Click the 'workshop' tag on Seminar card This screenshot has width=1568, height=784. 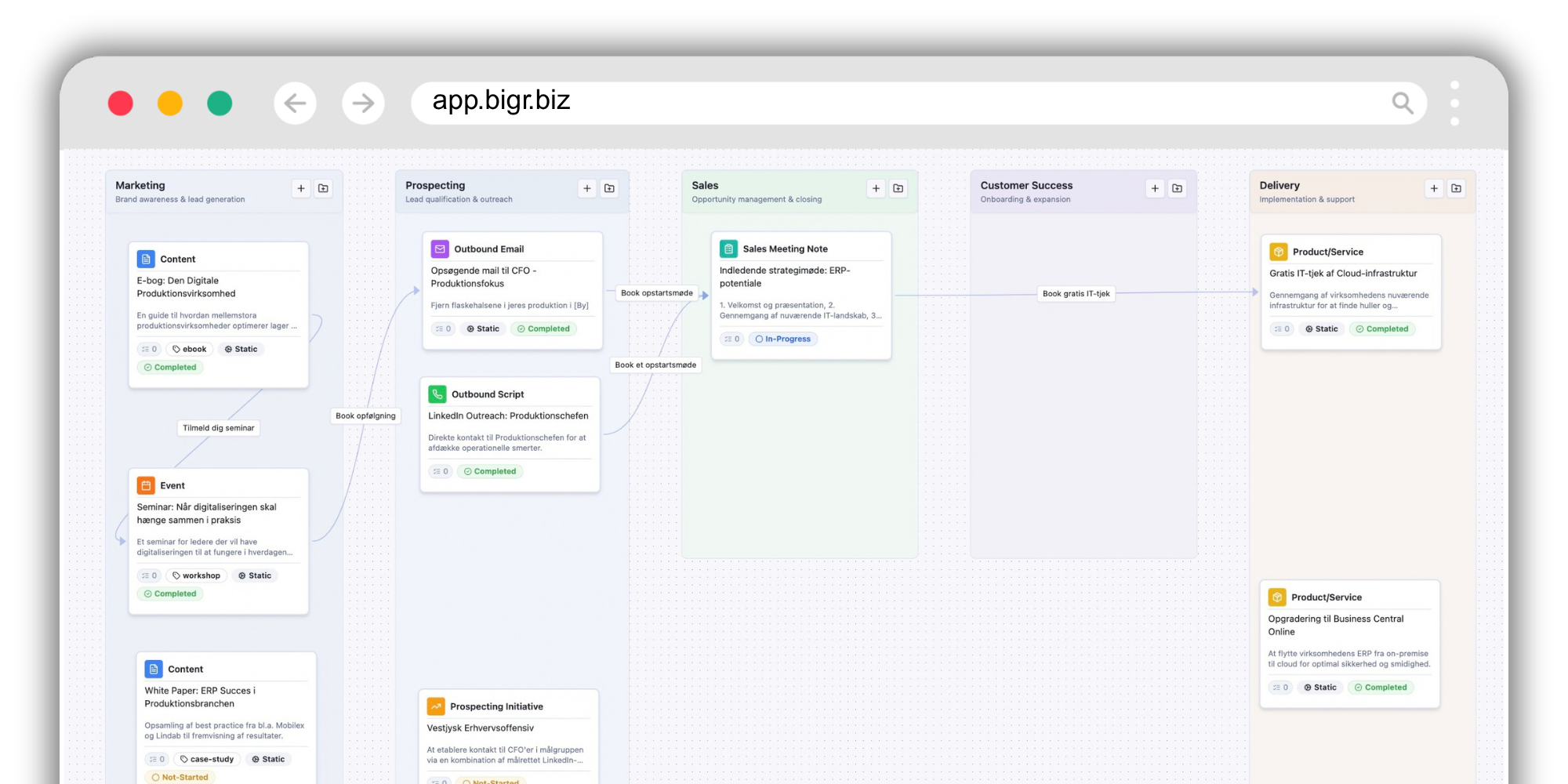(x=197, y=575)
